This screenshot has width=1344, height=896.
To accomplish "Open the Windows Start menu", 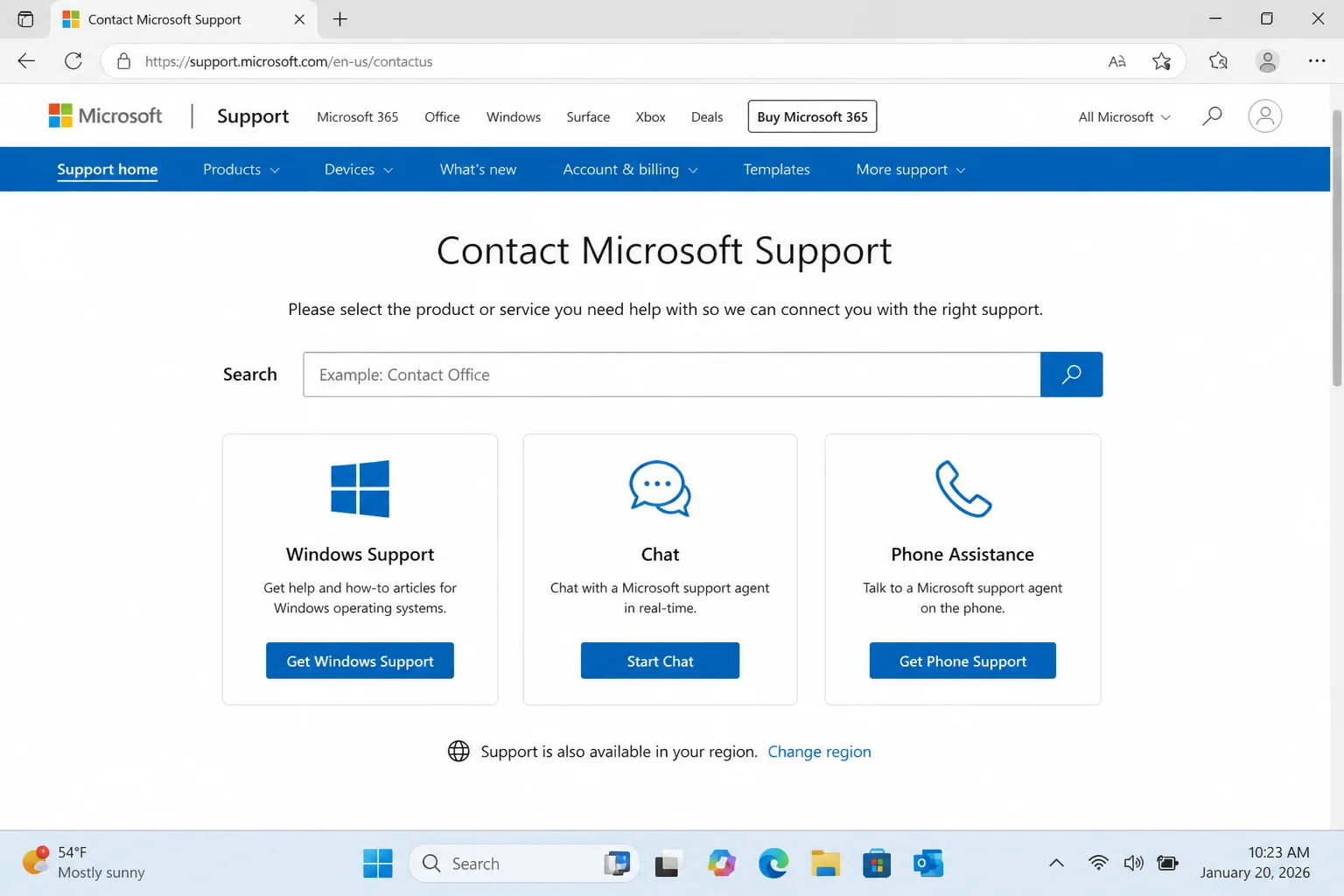I will coord(378,864).
